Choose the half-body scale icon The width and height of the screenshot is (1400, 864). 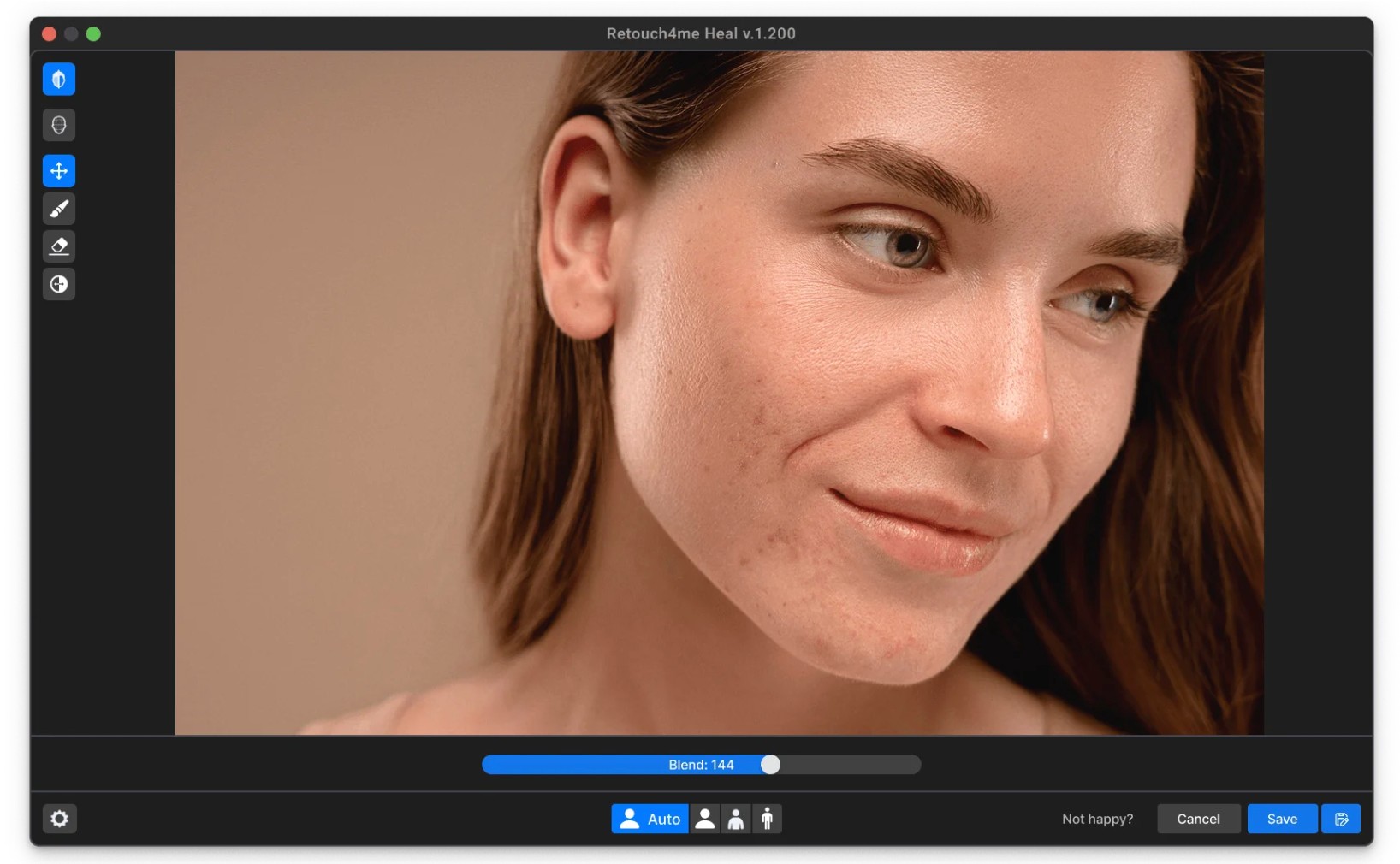736,819
